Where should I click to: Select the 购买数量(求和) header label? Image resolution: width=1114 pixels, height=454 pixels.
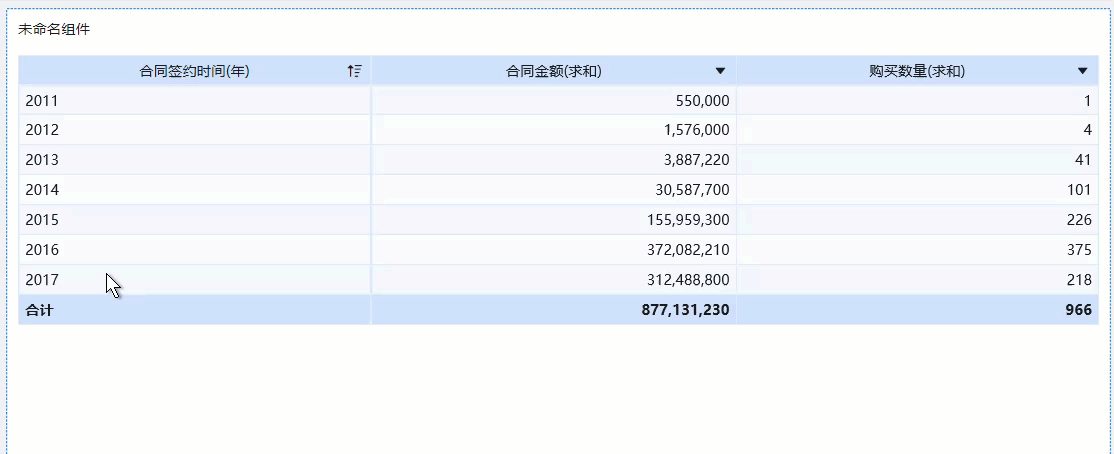click(917, 71)
